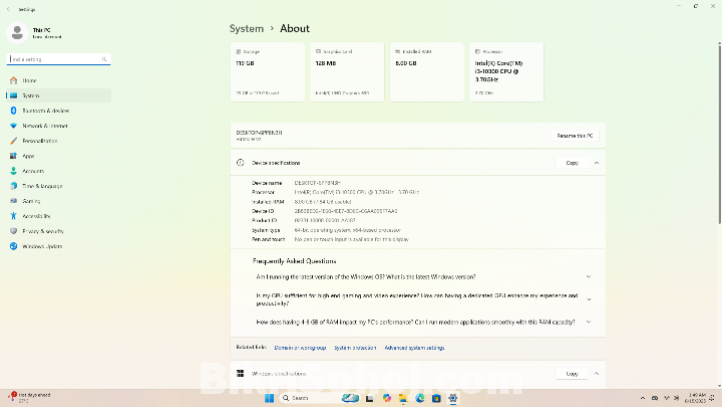Copy the device specifications
The width and height of the screenshot is (722, 407).
click(572, 163)
